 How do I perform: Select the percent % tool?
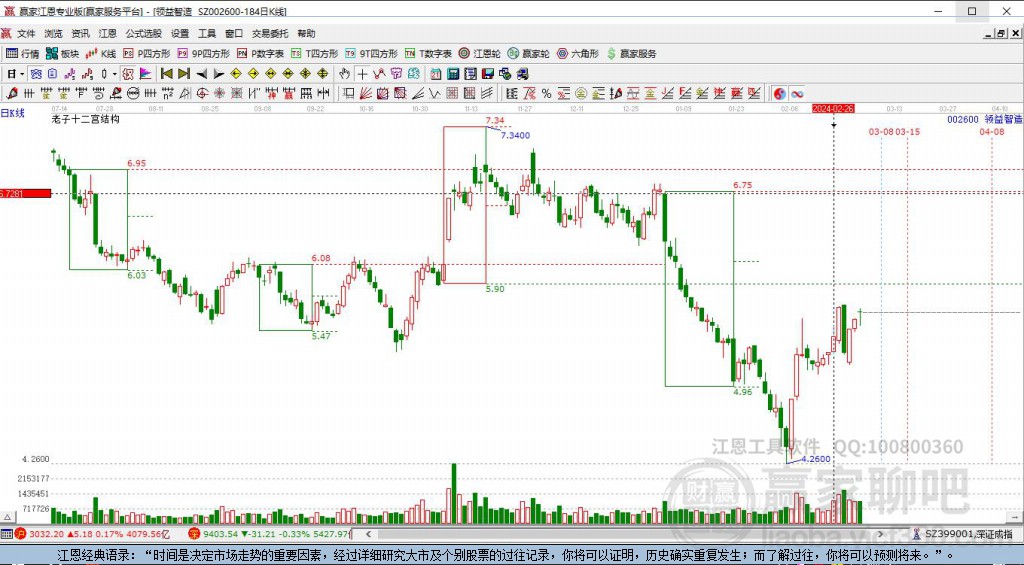click(x=546, y=93)
